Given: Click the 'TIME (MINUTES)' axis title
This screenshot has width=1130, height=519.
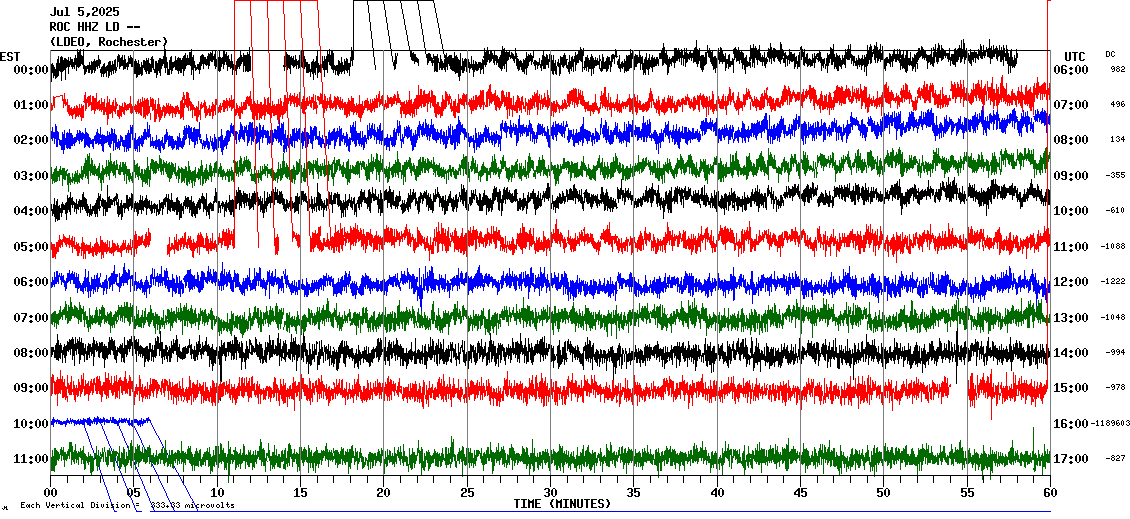Looking at the screenshot, I should pyautogui.click(x=562, y=504).
